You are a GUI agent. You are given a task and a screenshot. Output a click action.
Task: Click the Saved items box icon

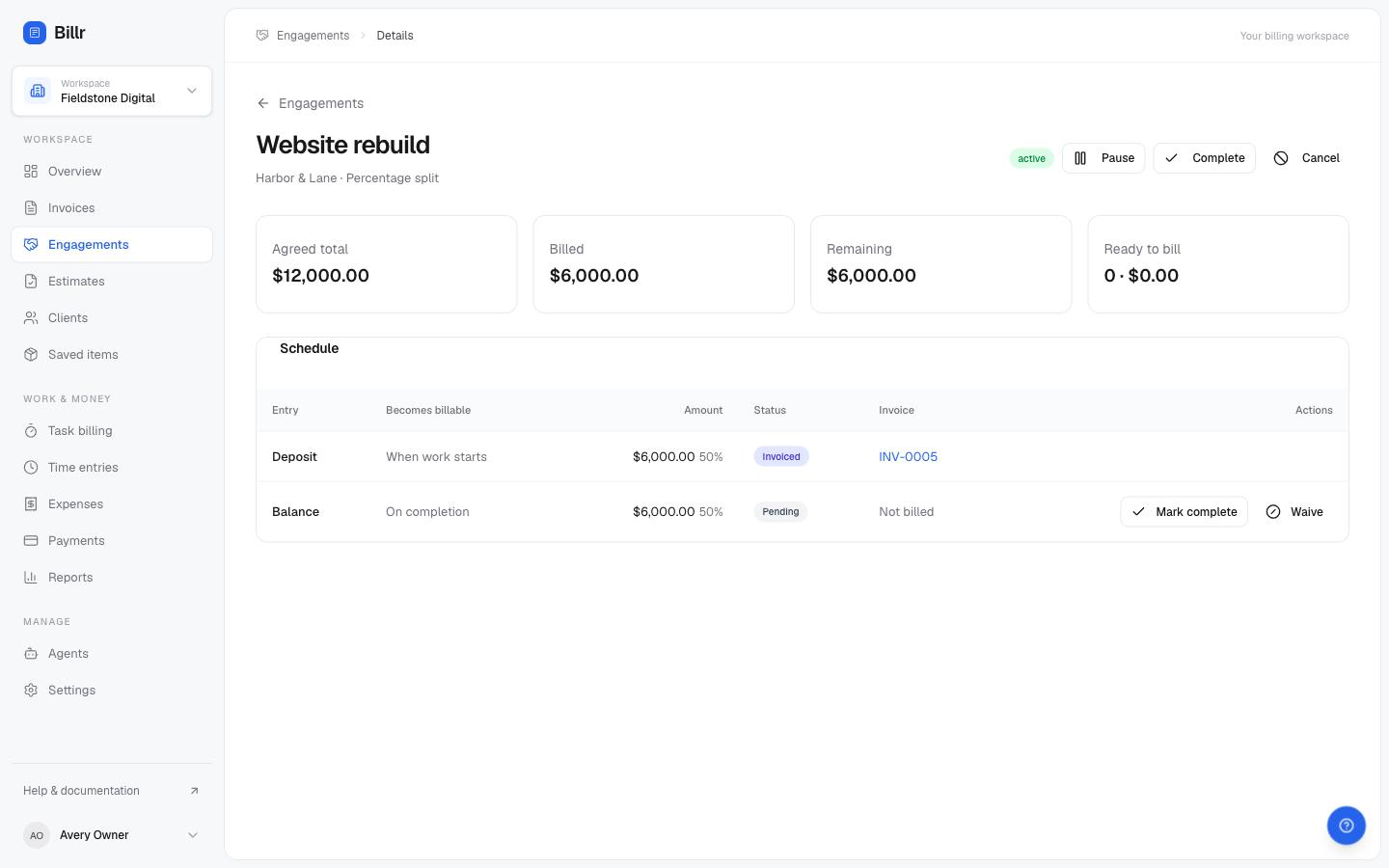tap(31, 355)
